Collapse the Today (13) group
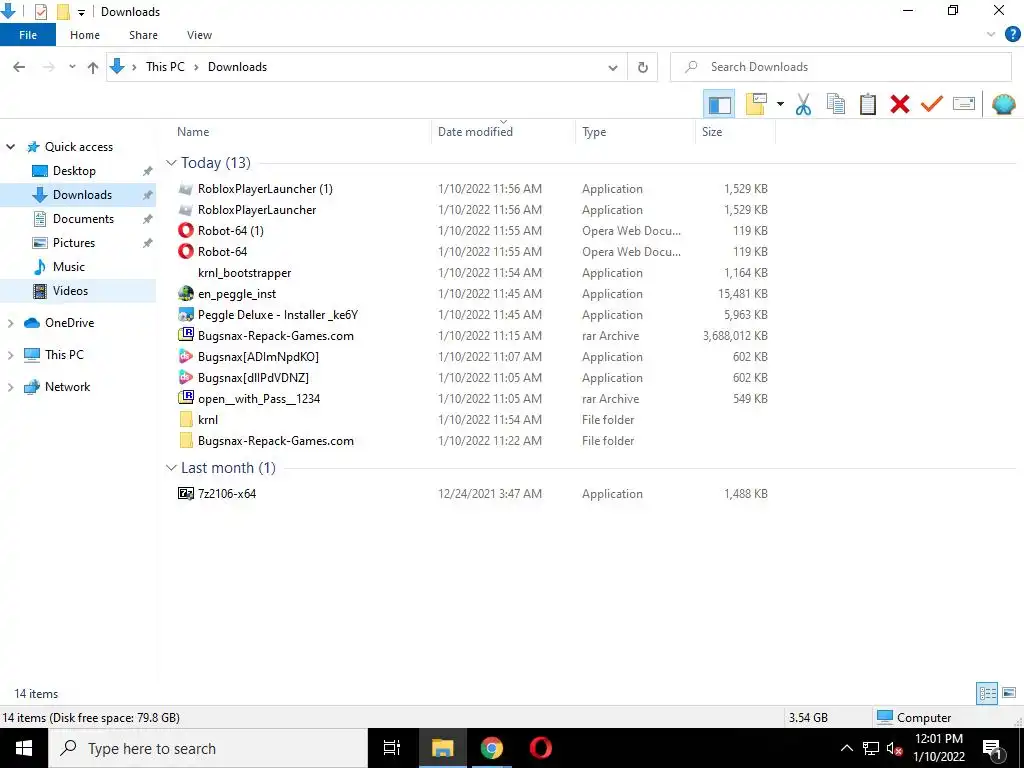This screenshot has height=768, width=1024. coord(171,163)
